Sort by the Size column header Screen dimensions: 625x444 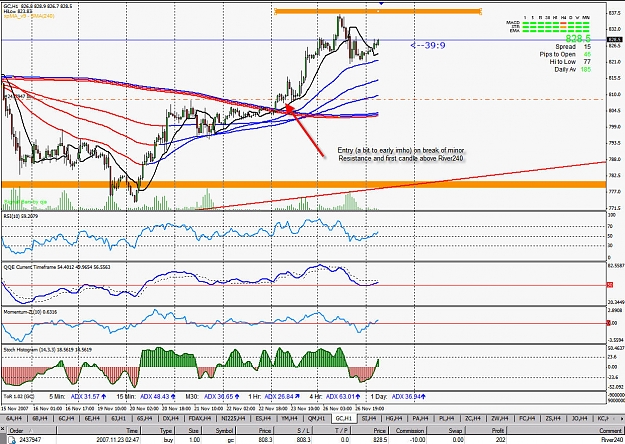(188, 430)
